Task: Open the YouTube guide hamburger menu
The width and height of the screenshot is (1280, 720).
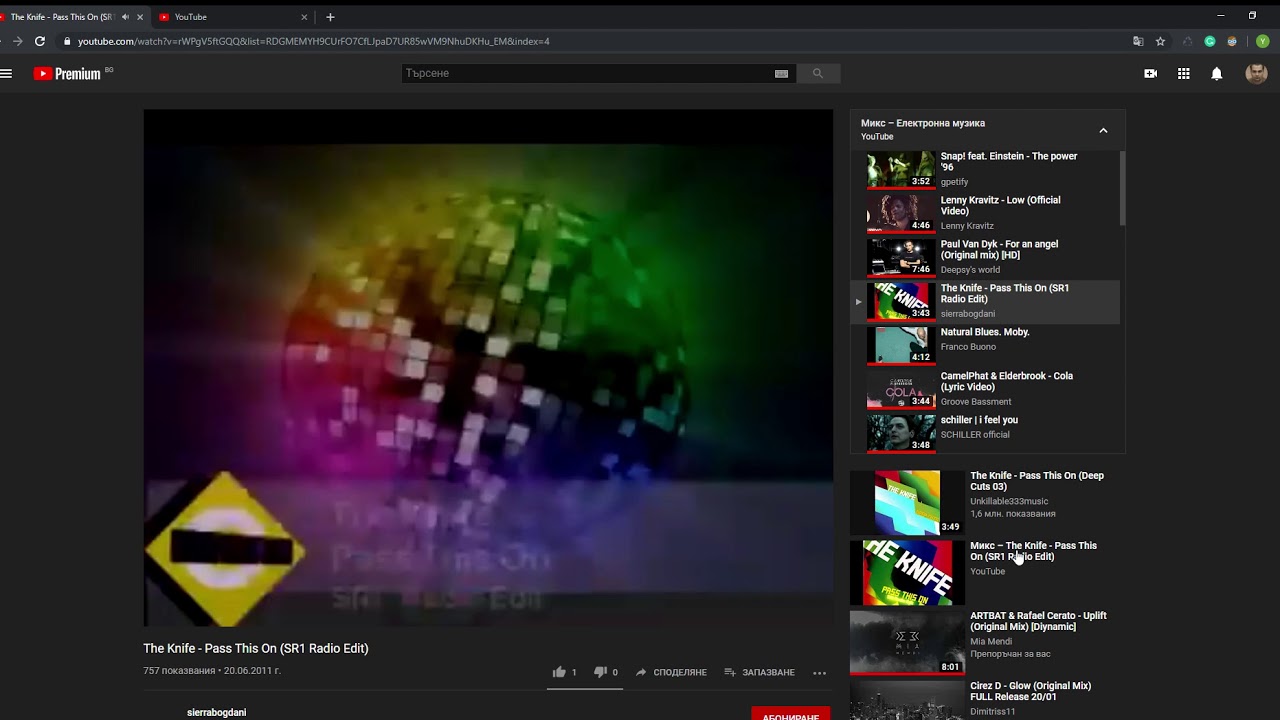Action: pyautogui.click(x=6, y=73)
